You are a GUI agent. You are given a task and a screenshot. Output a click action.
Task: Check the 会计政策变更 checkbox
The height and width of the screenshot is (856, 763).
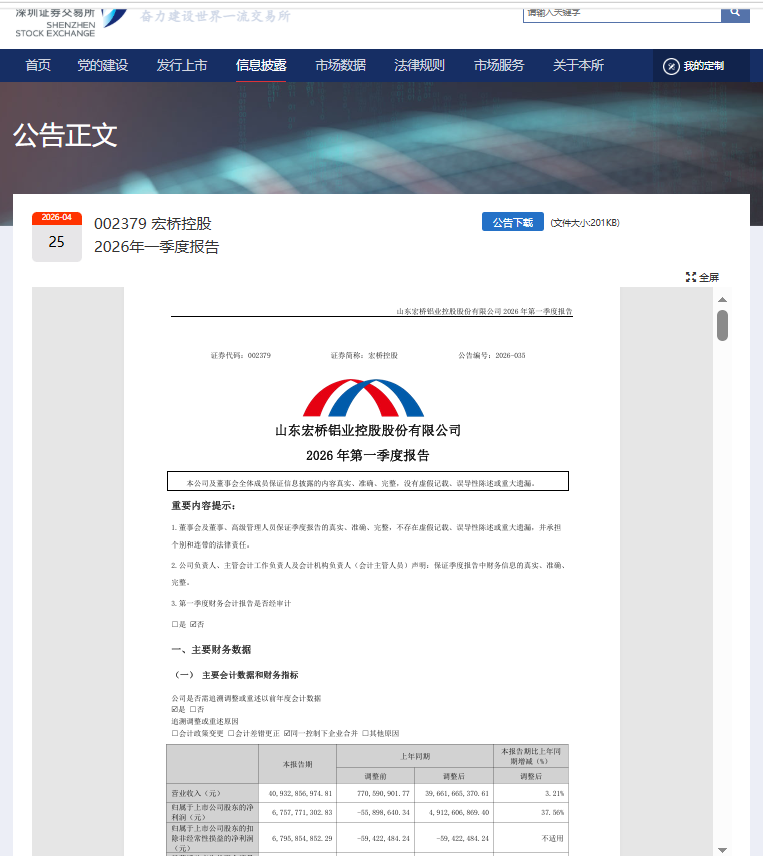pyautogui.click(x=175, y=733)
